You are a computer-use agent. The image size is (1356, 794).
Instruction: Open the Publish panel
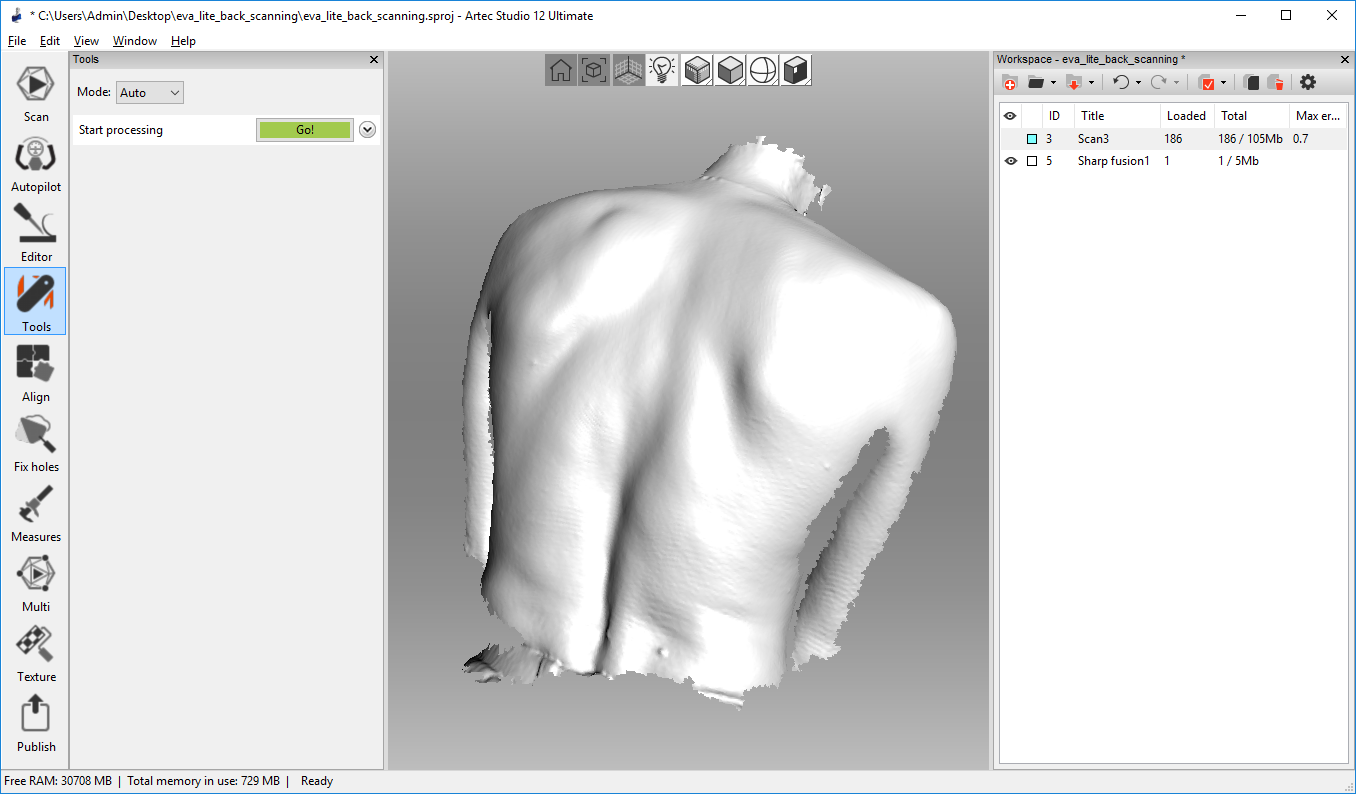(x=36, y=723)
